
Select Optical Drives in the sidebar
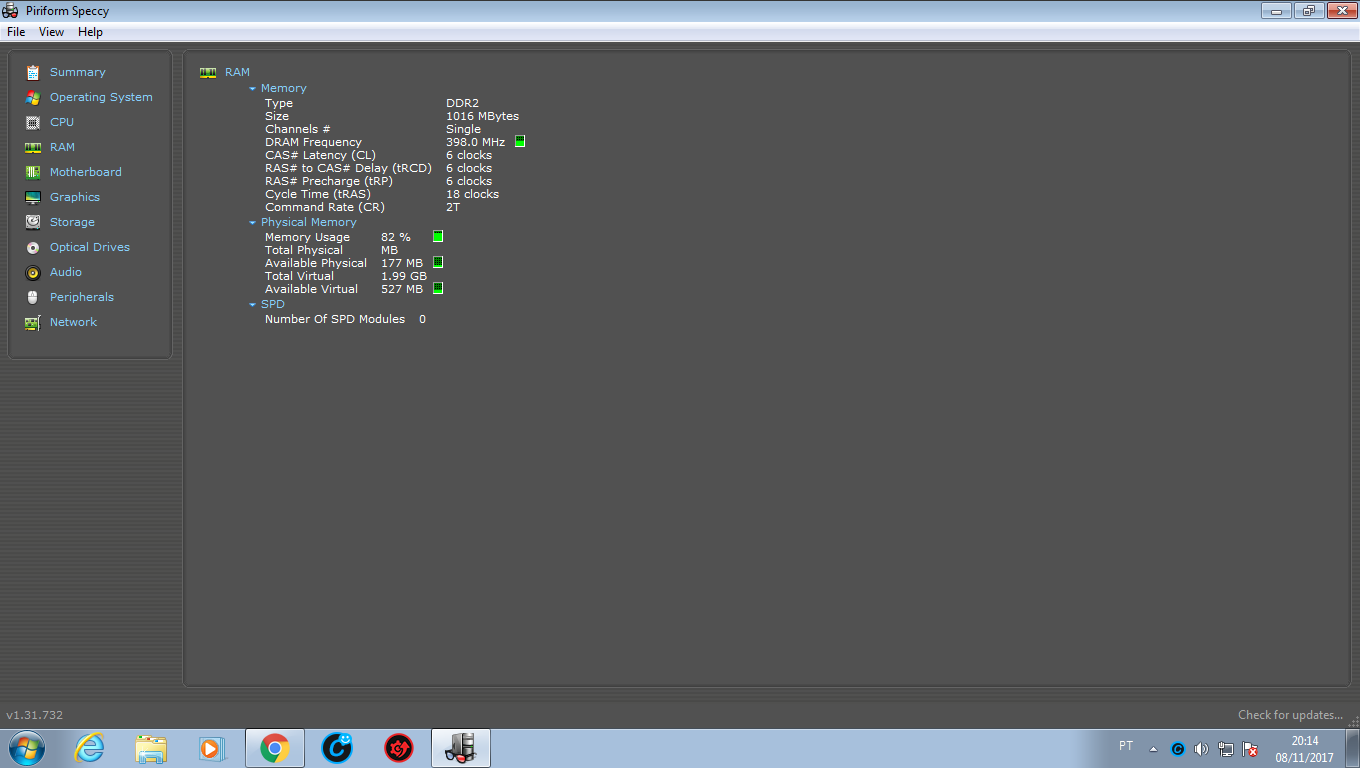click(90, 247)
